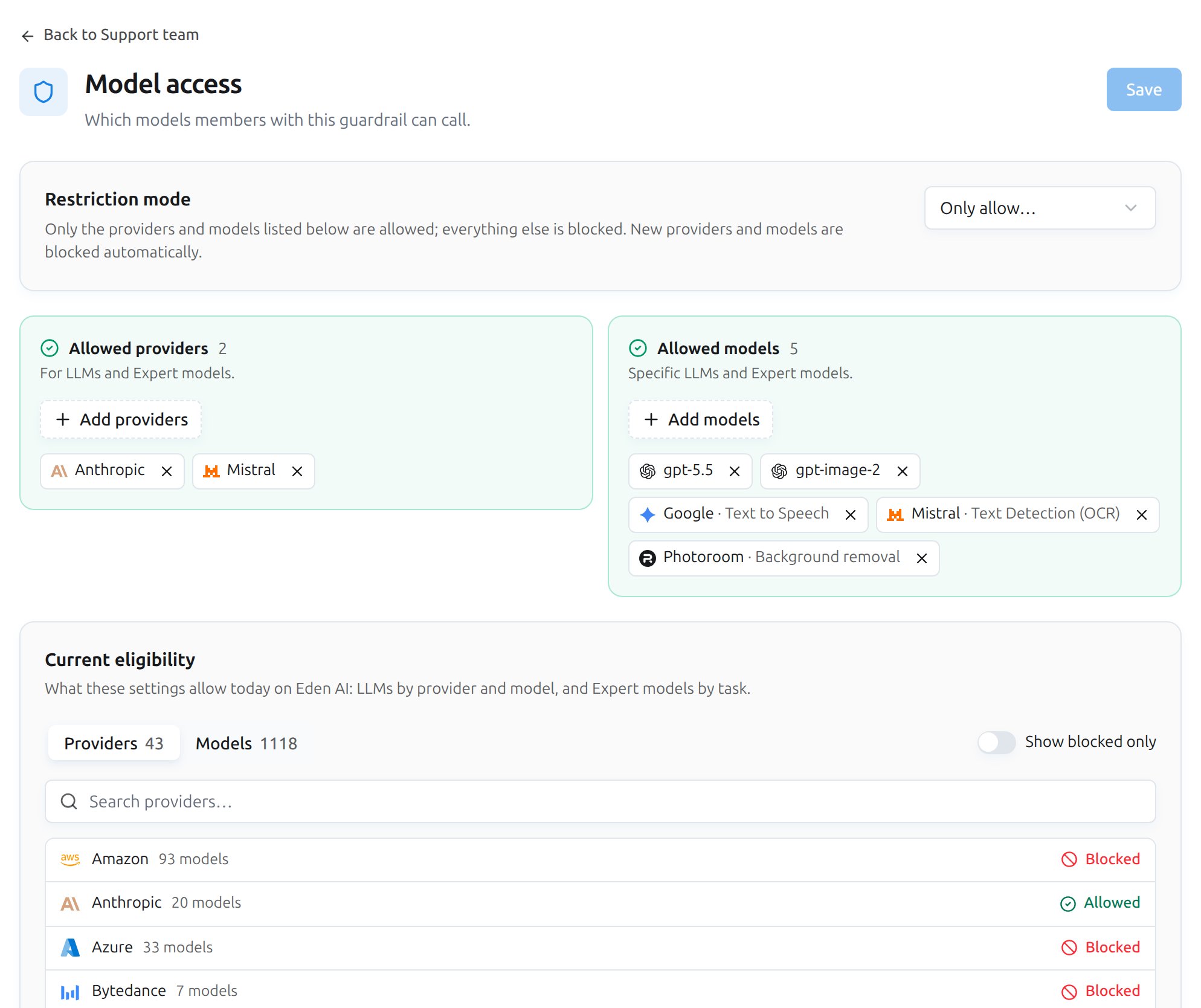Viewport: 1201px width, 1008px height.
Task: Click the plus icon in Add models
Action: (651, 419)
